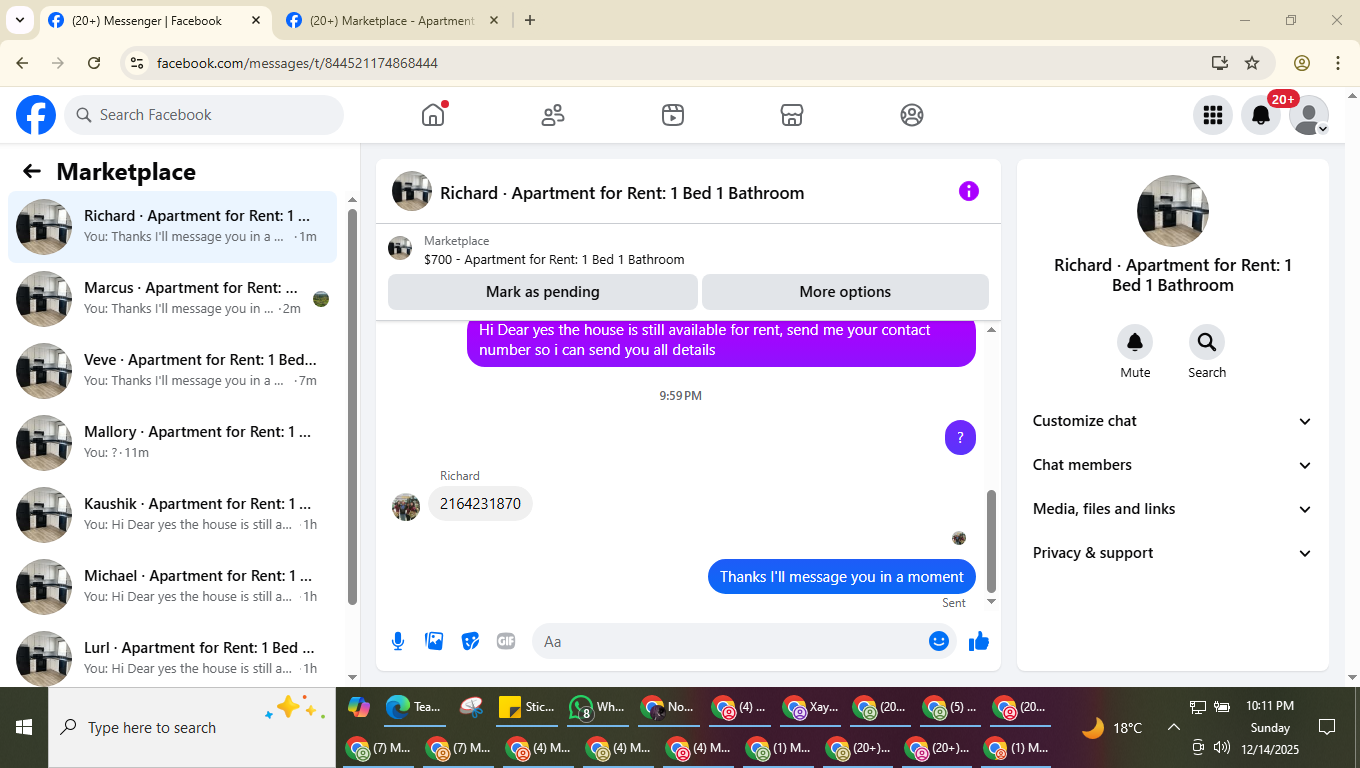
Task: Open the Lurl apartment conversation
Action: [x=172, y=655]
